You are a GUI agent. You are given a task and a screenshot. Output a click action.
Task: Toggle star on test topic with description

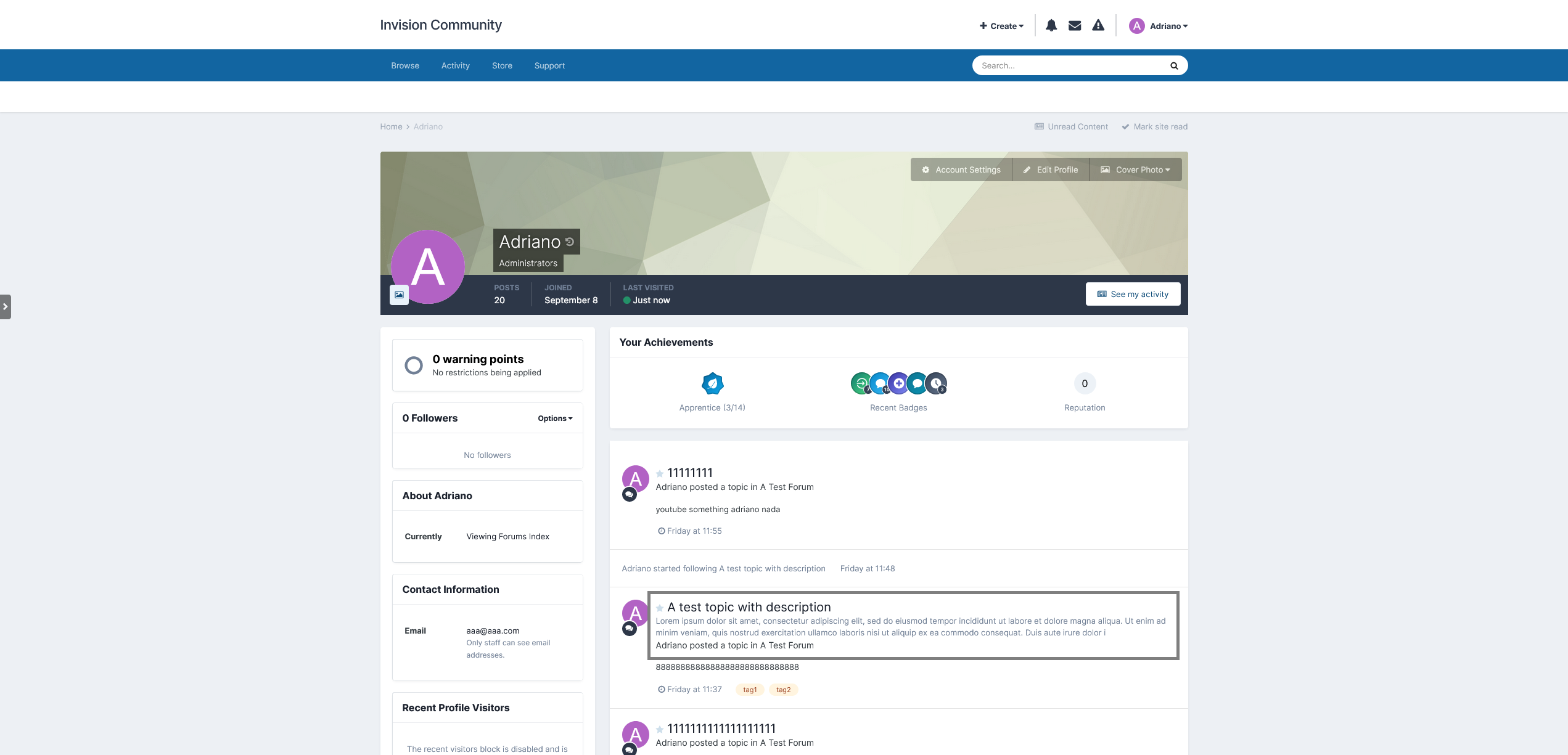[660, 608]
